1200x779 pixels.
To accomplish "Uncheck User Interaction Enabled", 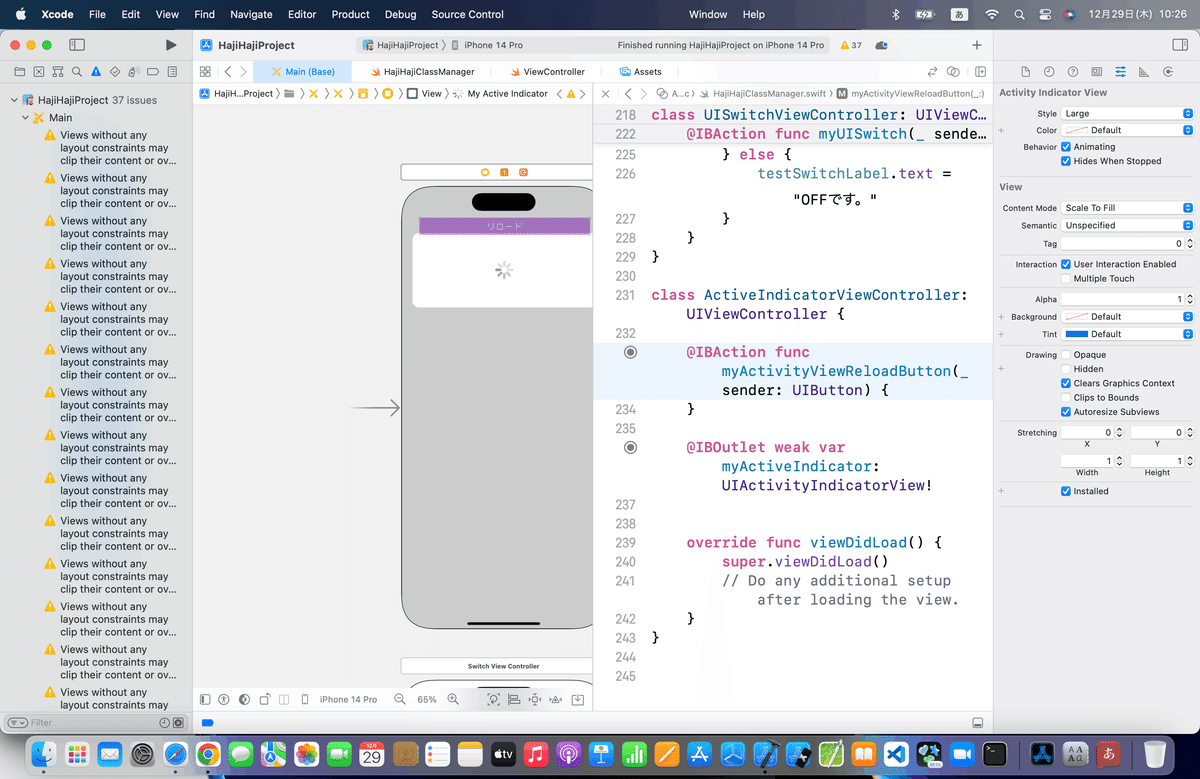I will click(x=1066, y=264).
